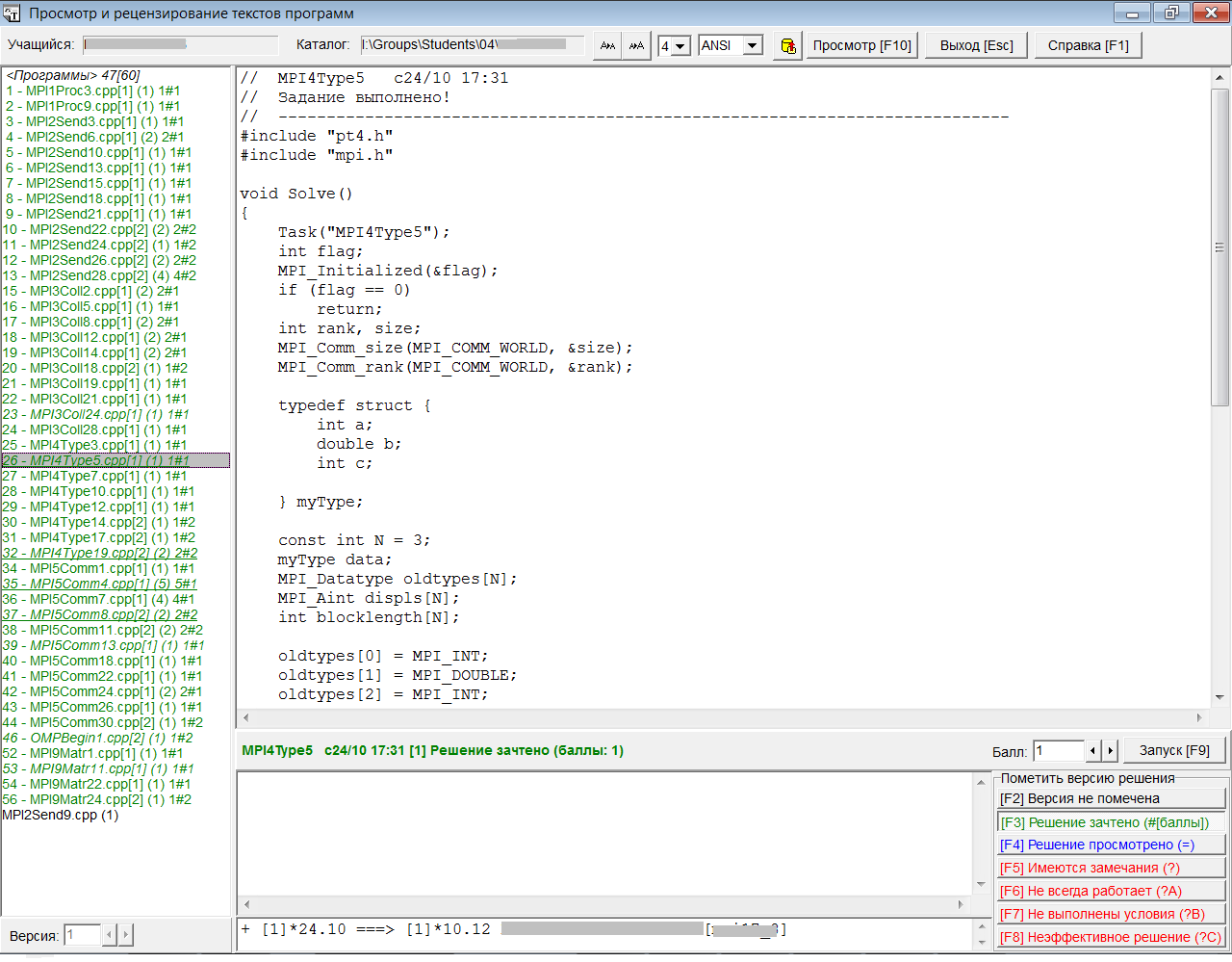Viewport: 1232px width, 962px height.
Task: Click code editor scroll down arrow
Action: 1219,697
